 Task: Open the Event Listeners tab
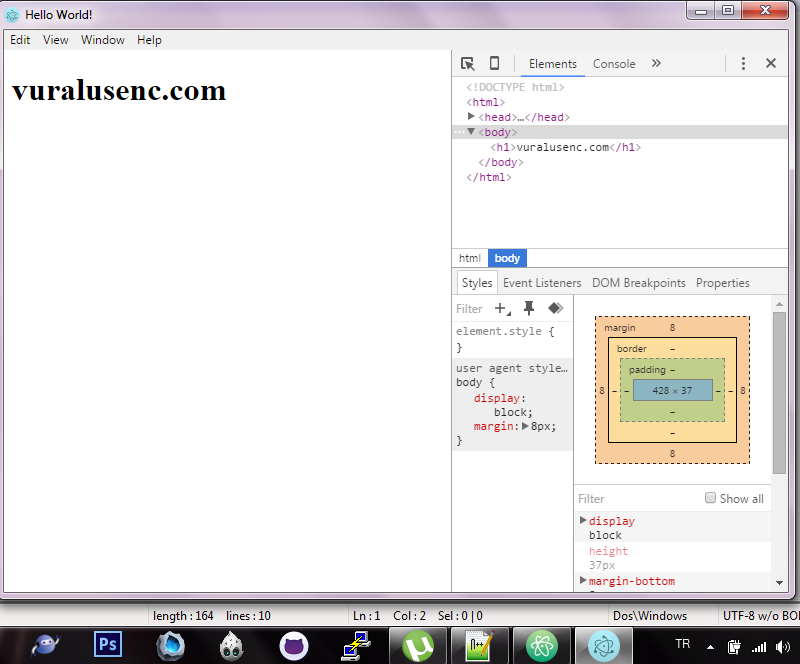tap(542, 283)
